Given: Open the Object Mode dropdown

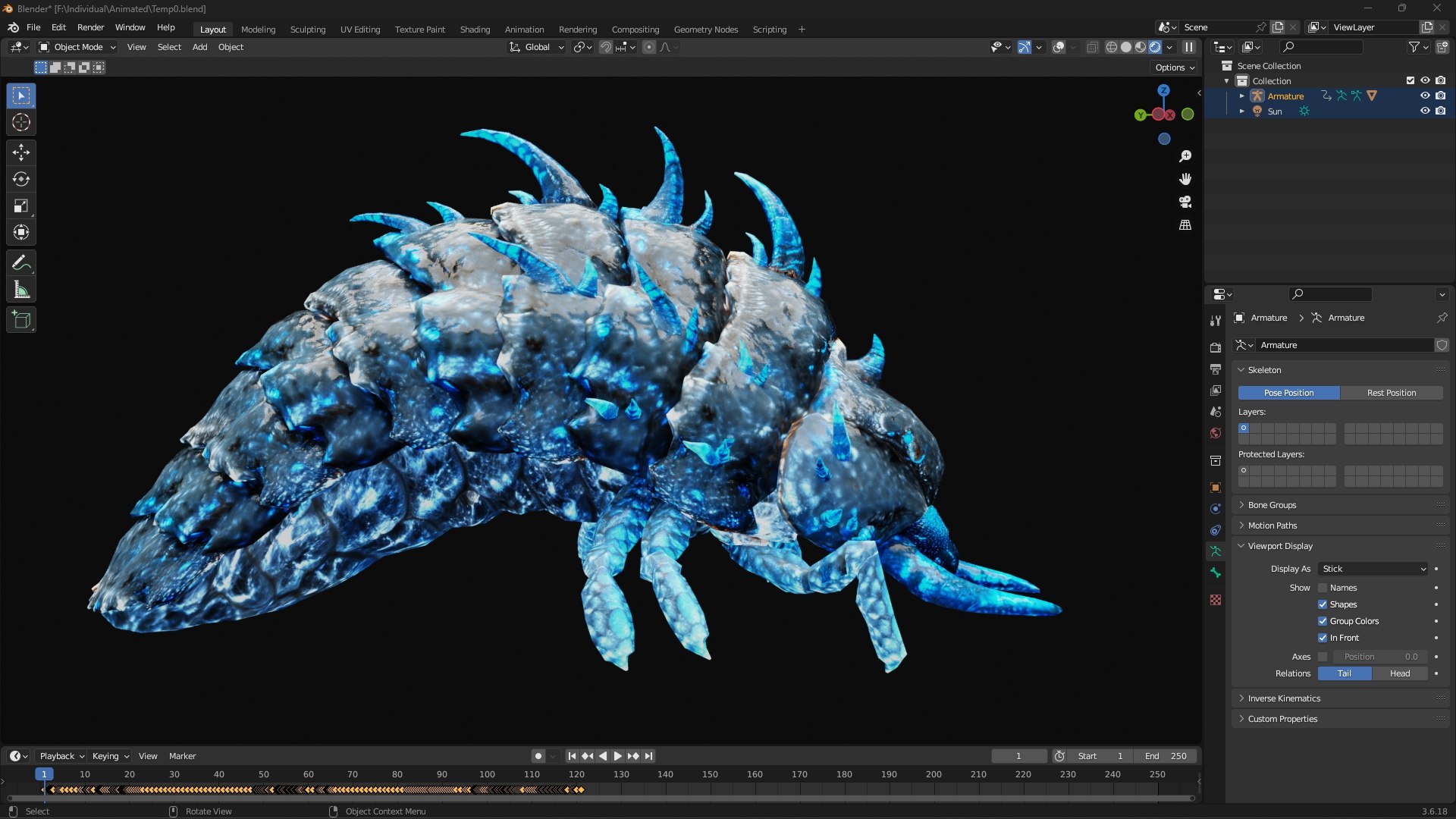Looking at the screenshot, I should 77,47.
